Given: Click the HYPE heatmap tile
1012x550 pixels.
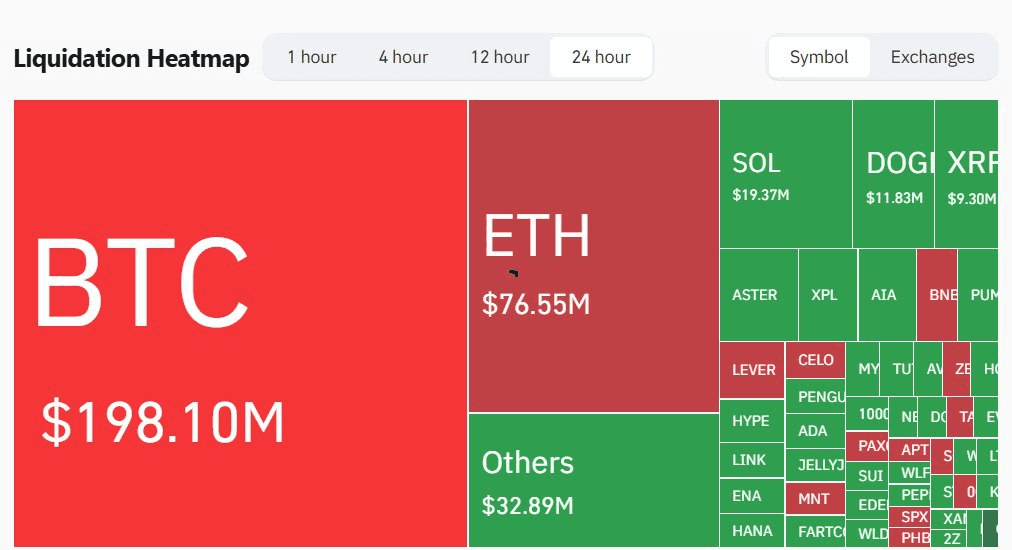Looking at the screenshot, I should tap(751, 421).
